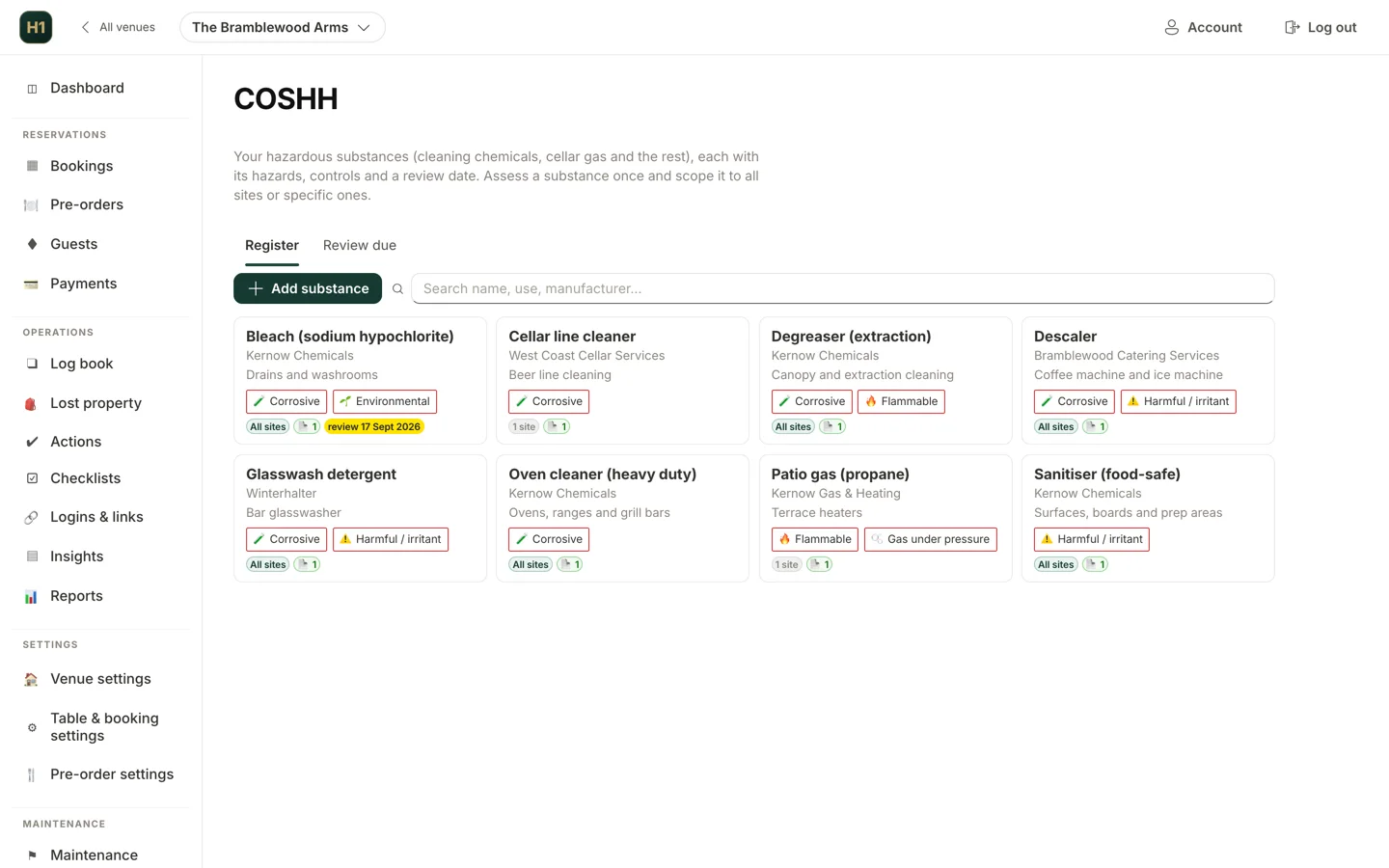
Task: Focus the substance search field
Action: (x=843, y=288)
